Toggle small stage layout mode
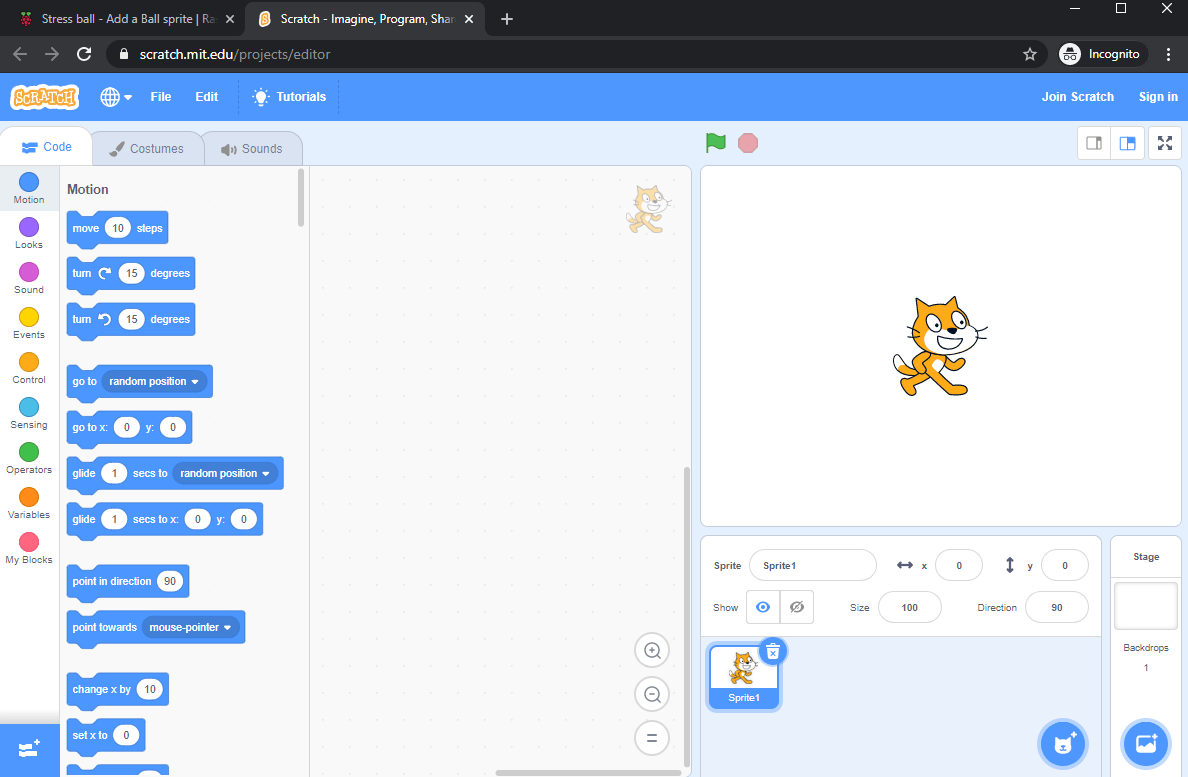Screen dimensions: 1188x777 1093,143
